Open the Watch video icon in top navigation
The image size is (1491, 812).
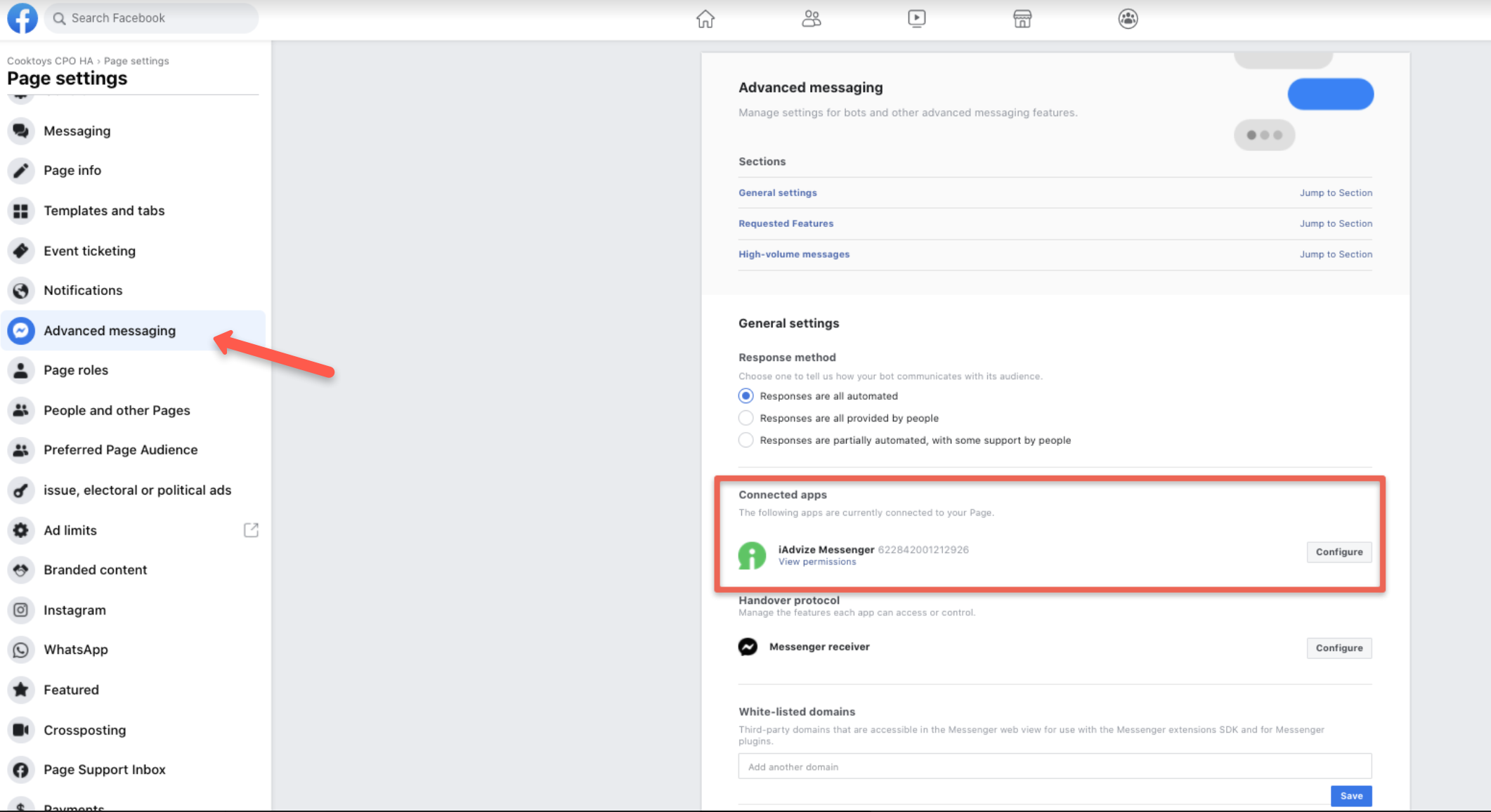click(917, 19)
